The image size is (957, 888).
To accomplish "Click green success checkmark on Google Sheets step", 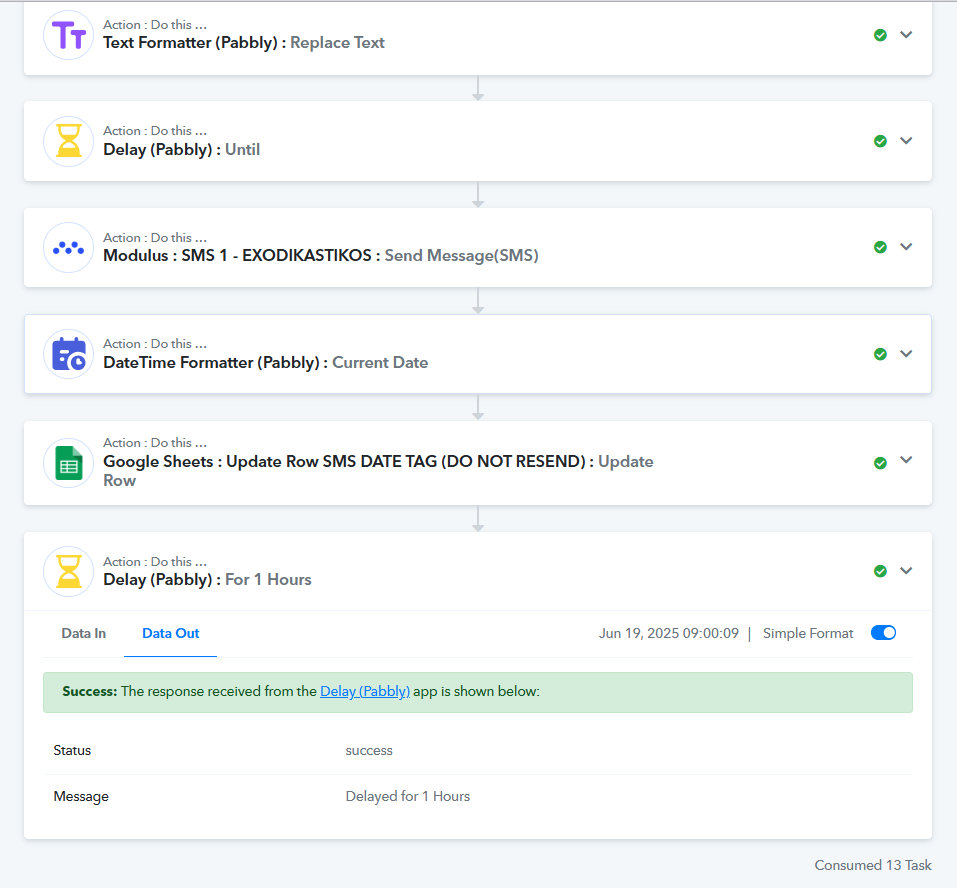I will (880, 463).
